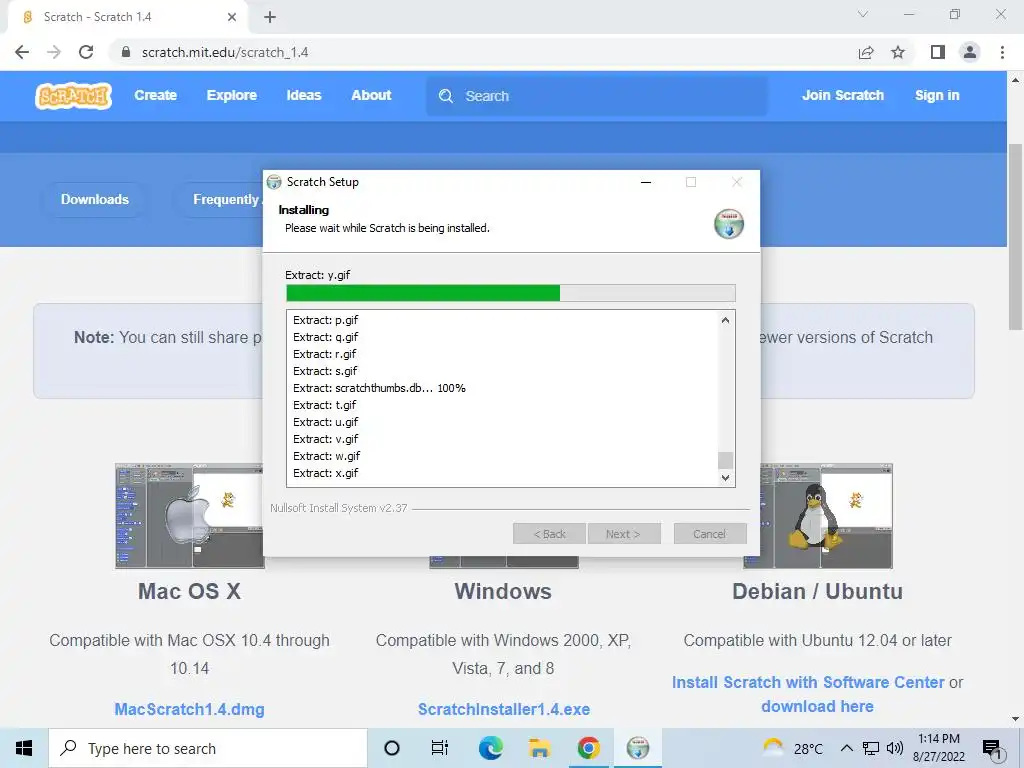
Task: Click the Chrome forward arrow
Action: coord(54,52)
